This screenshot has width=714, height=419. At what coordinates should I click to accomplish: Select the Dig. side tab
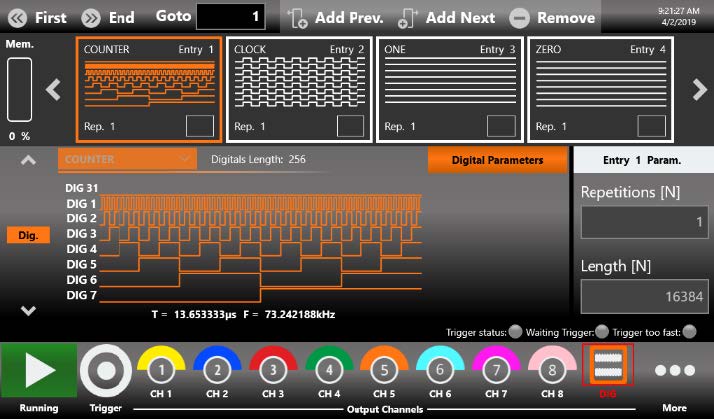coord(28,234)
